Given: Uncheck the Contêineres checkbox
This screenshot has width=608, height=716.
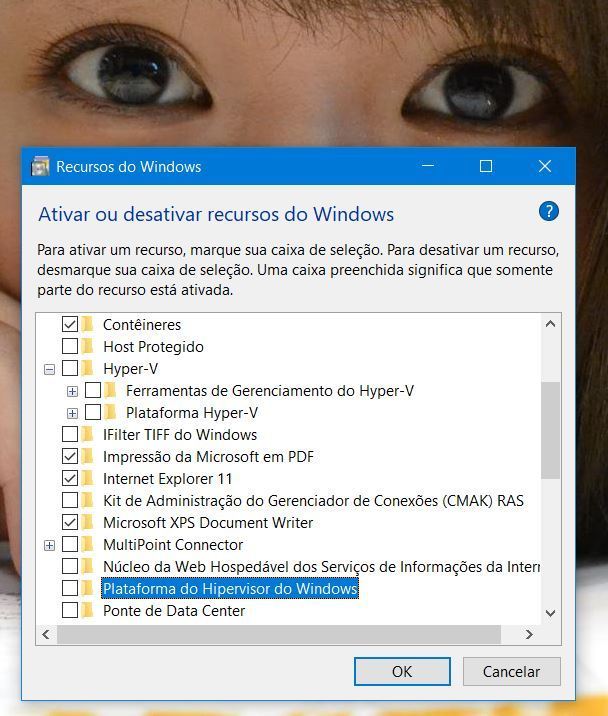Looking at the screenshot, I should pyautogui.click(x=70, y=324).
